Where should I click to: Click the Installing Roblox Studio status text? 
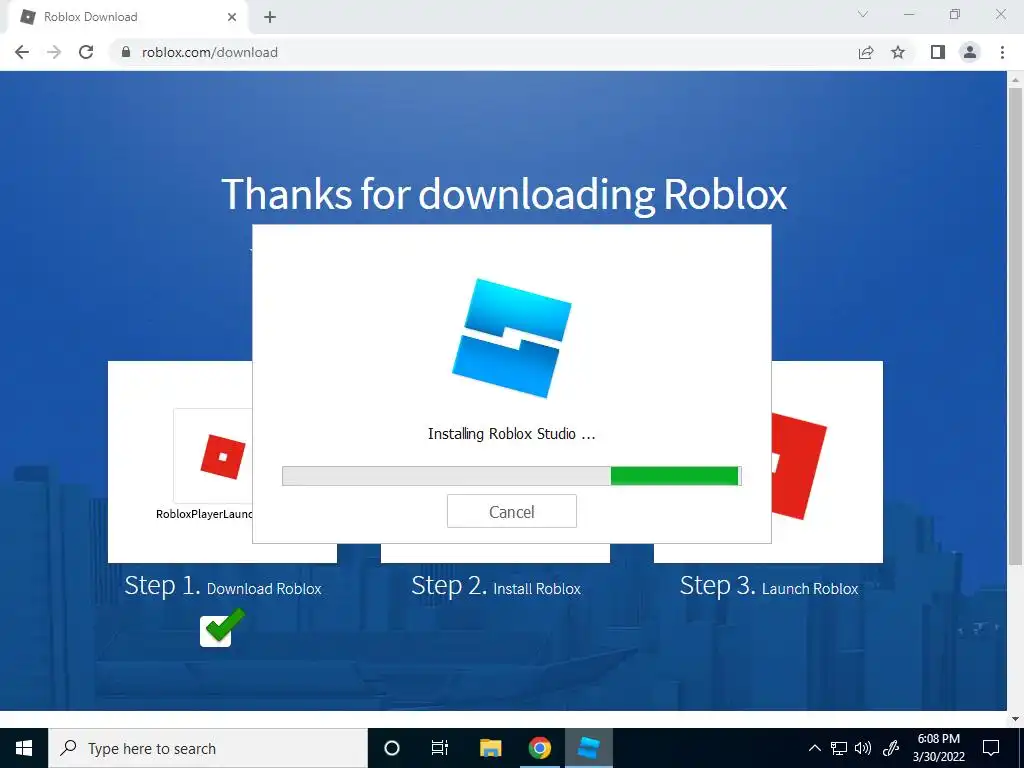(511, 434)
